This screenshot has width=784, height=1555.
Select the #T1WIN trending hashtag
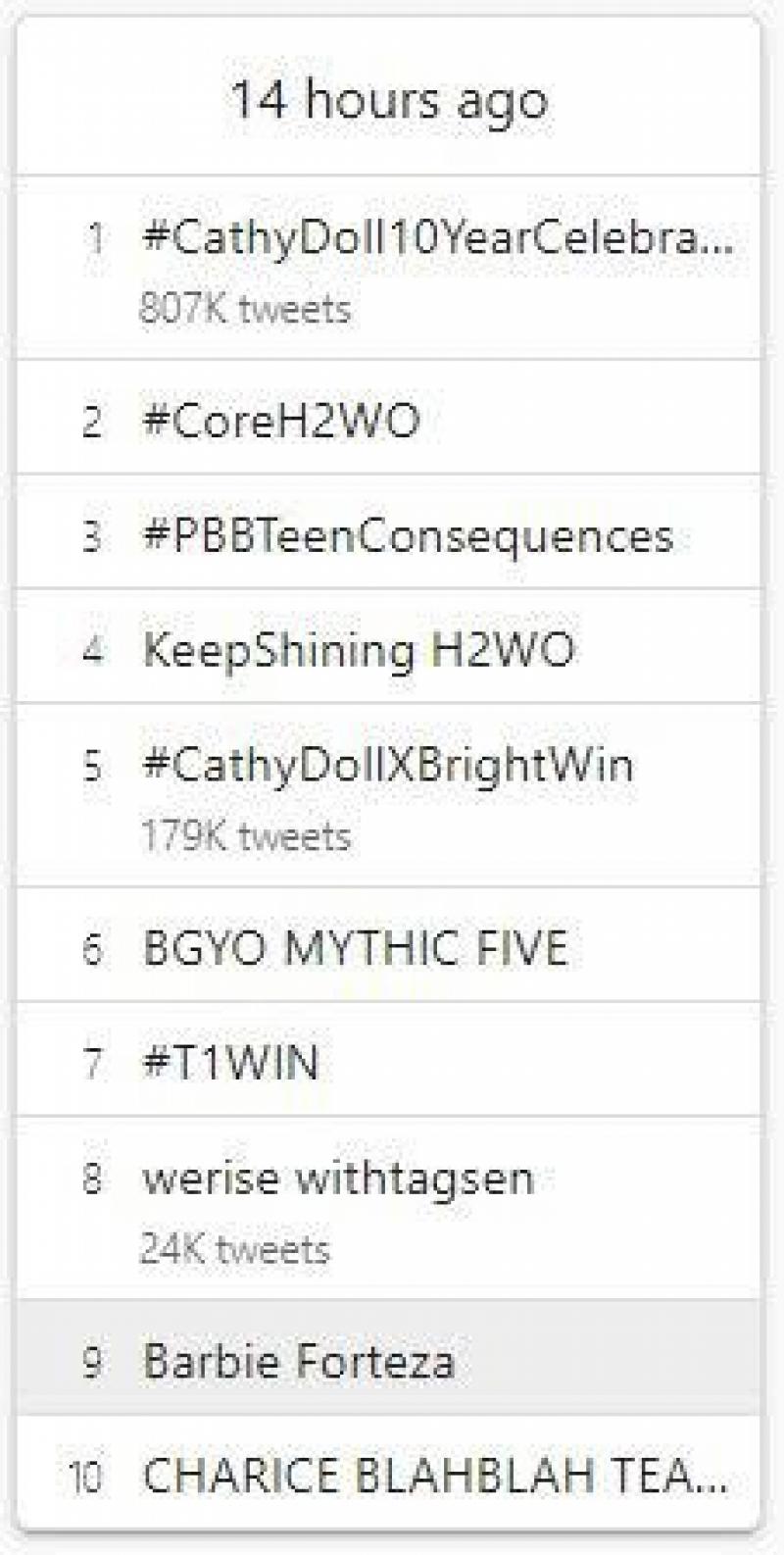click(x=231, y=1063)
